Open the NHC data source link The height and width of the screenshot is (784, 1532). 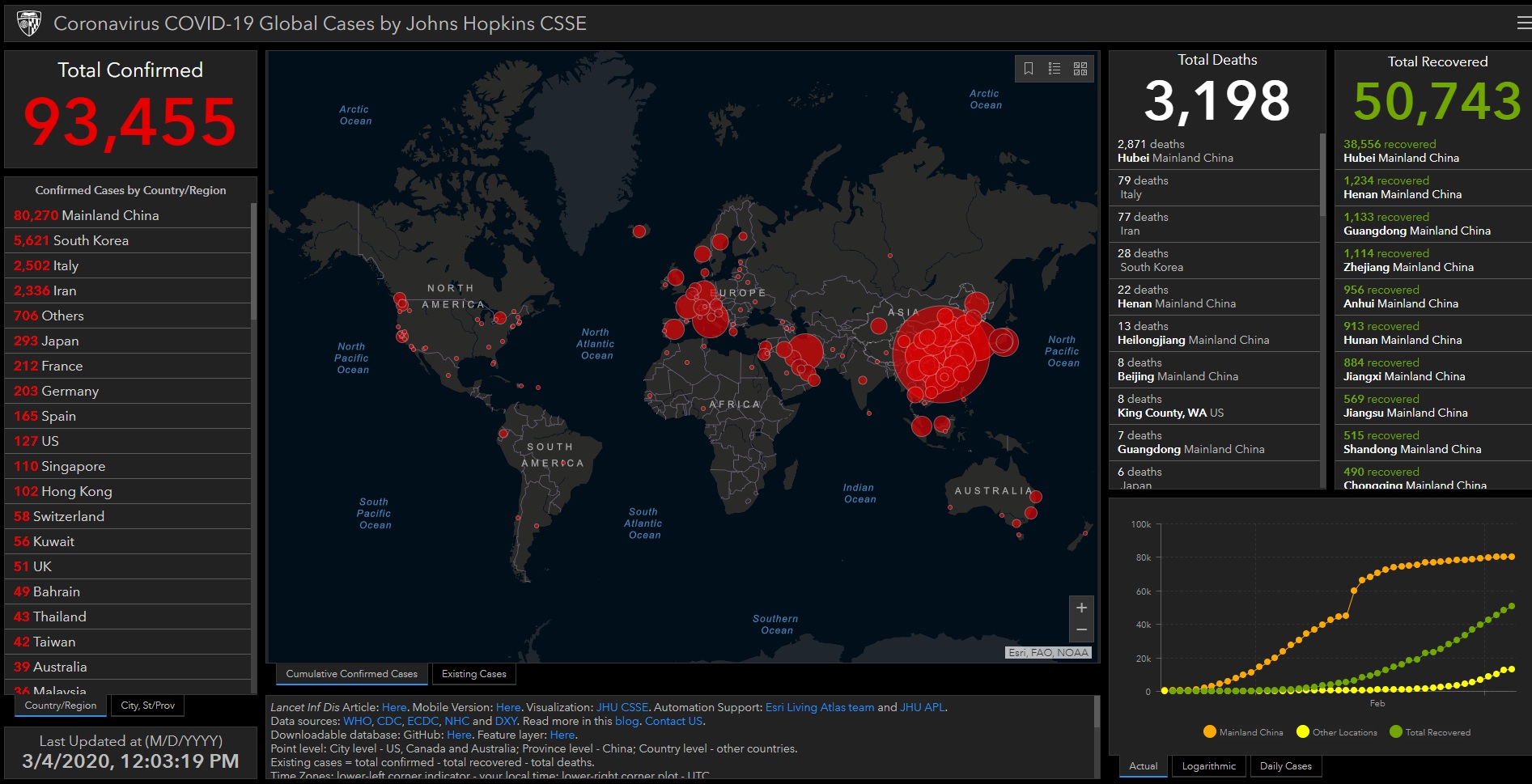click(456, 721)
